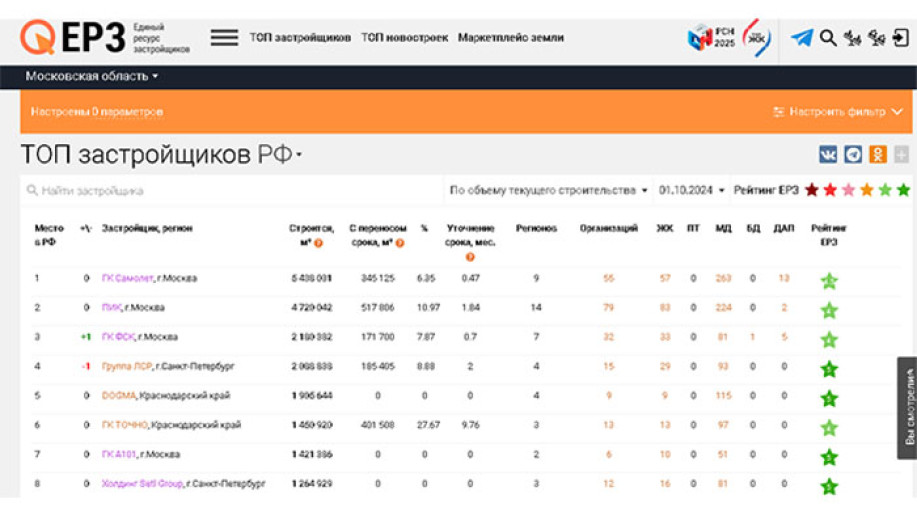Click the info icon next to 'Строится, м²'
The image size is (917, 516).
319,243
